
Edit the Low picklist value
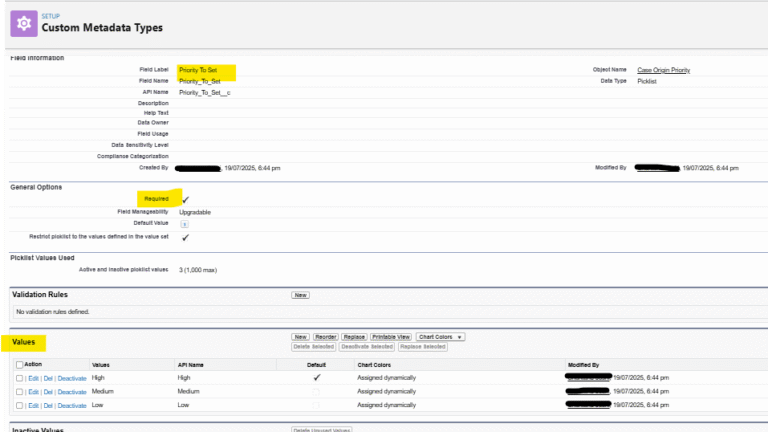click(33, 406)
